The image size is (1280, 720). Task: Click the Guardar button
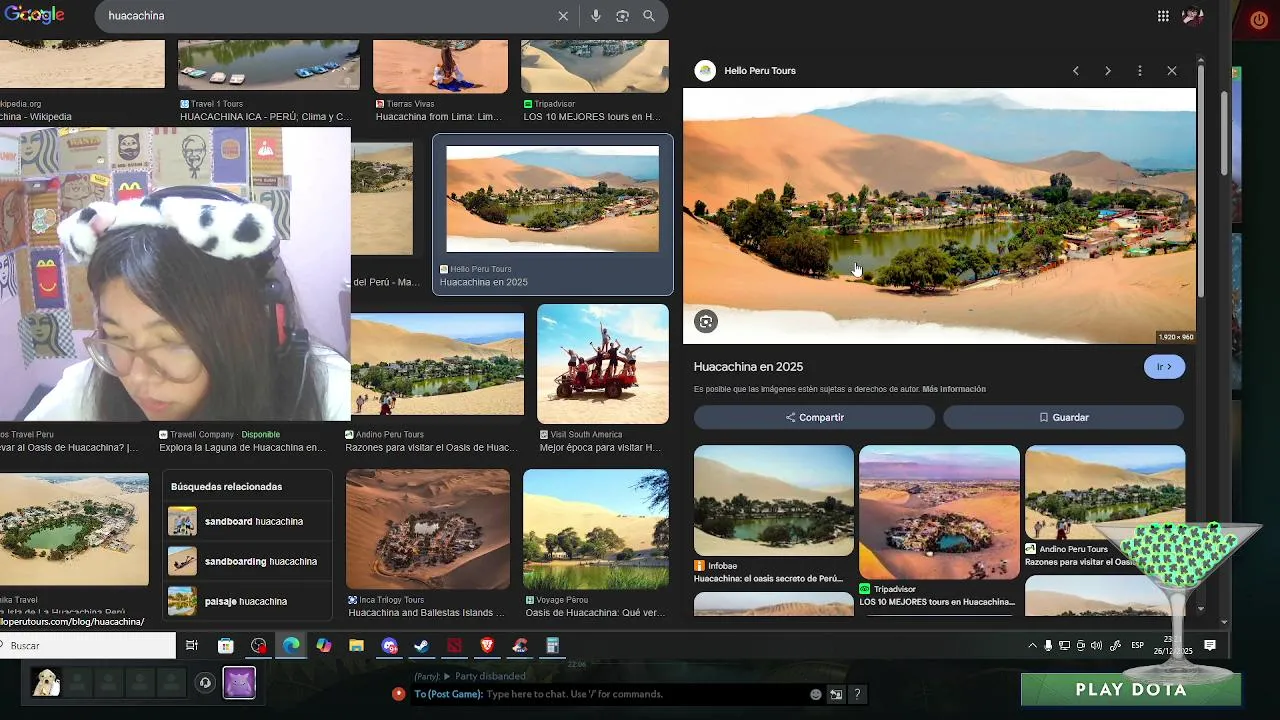tap(1063, 417)
